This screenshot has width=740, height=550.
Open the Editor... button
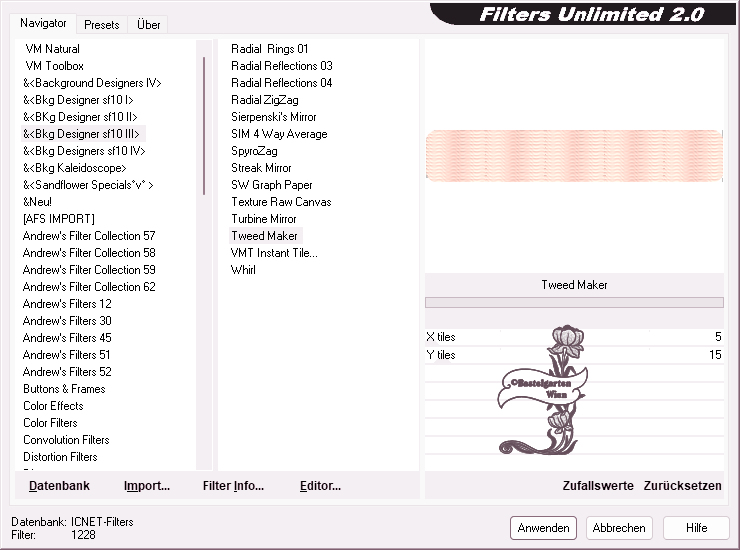[x=320, y=486]
